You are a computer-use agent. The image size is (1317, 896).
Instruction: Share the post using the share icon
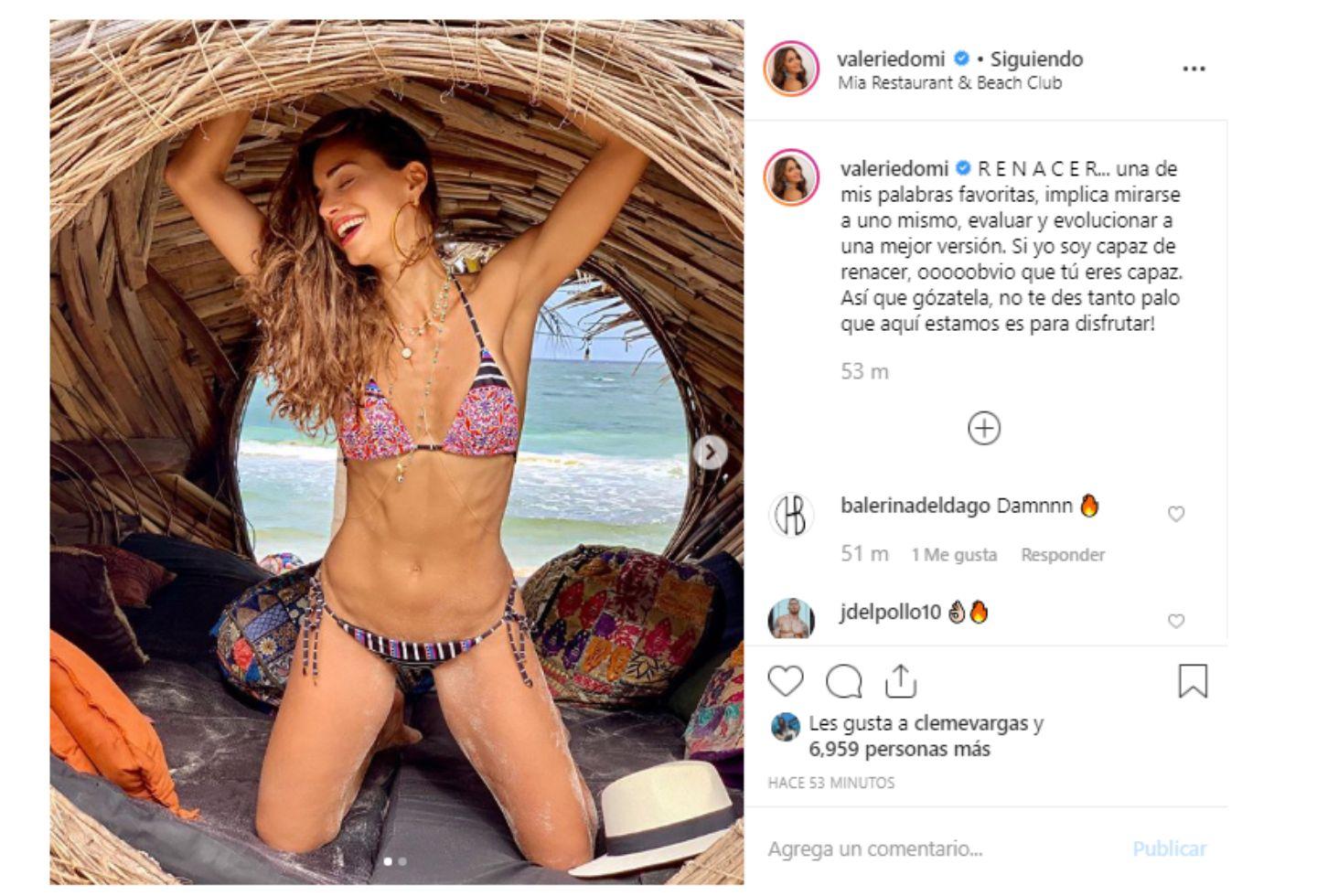[x=901, y=681]
